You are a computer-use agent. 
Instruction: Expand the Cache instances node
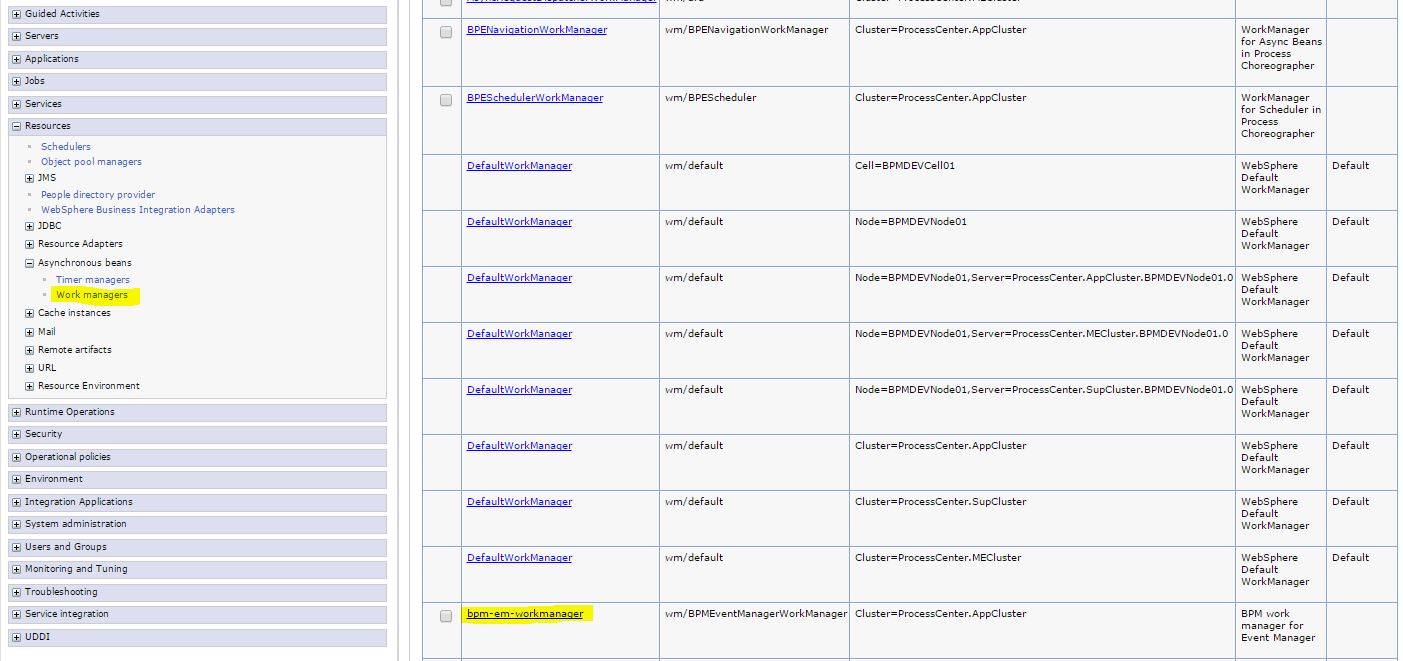29,313
